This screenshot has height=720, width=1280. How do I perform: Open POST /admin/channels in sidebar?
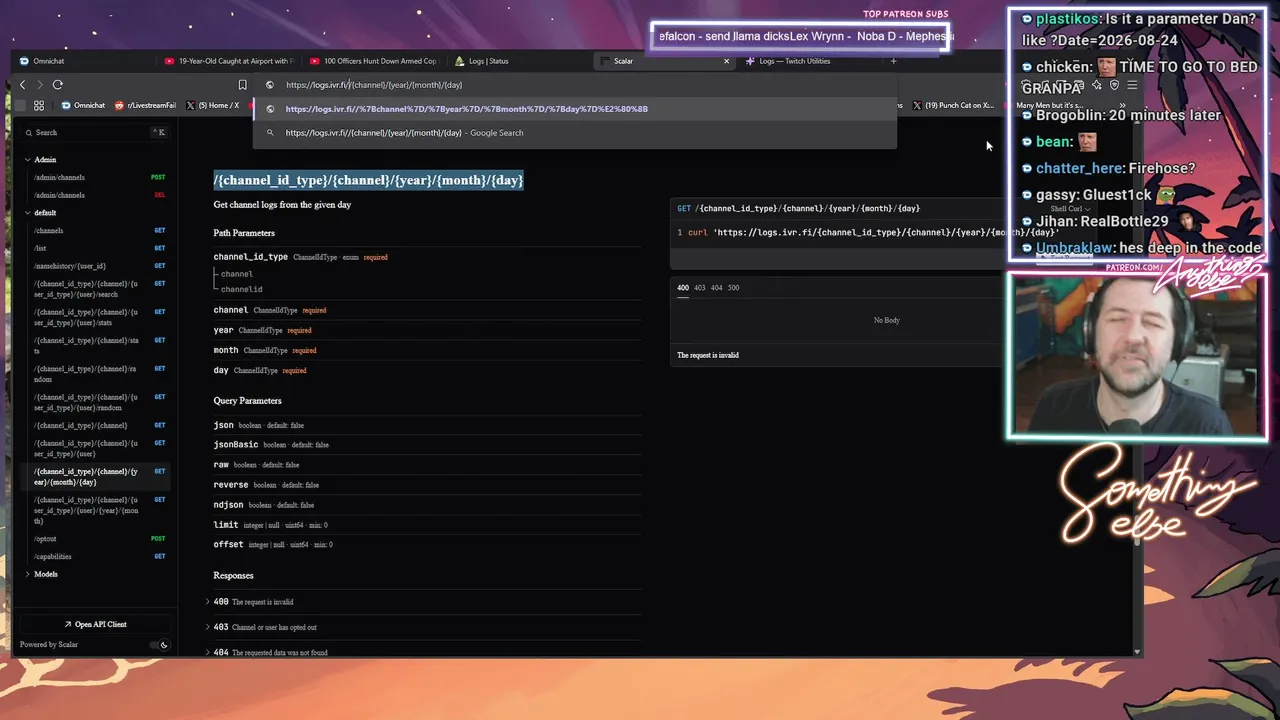tap(97, 178)
